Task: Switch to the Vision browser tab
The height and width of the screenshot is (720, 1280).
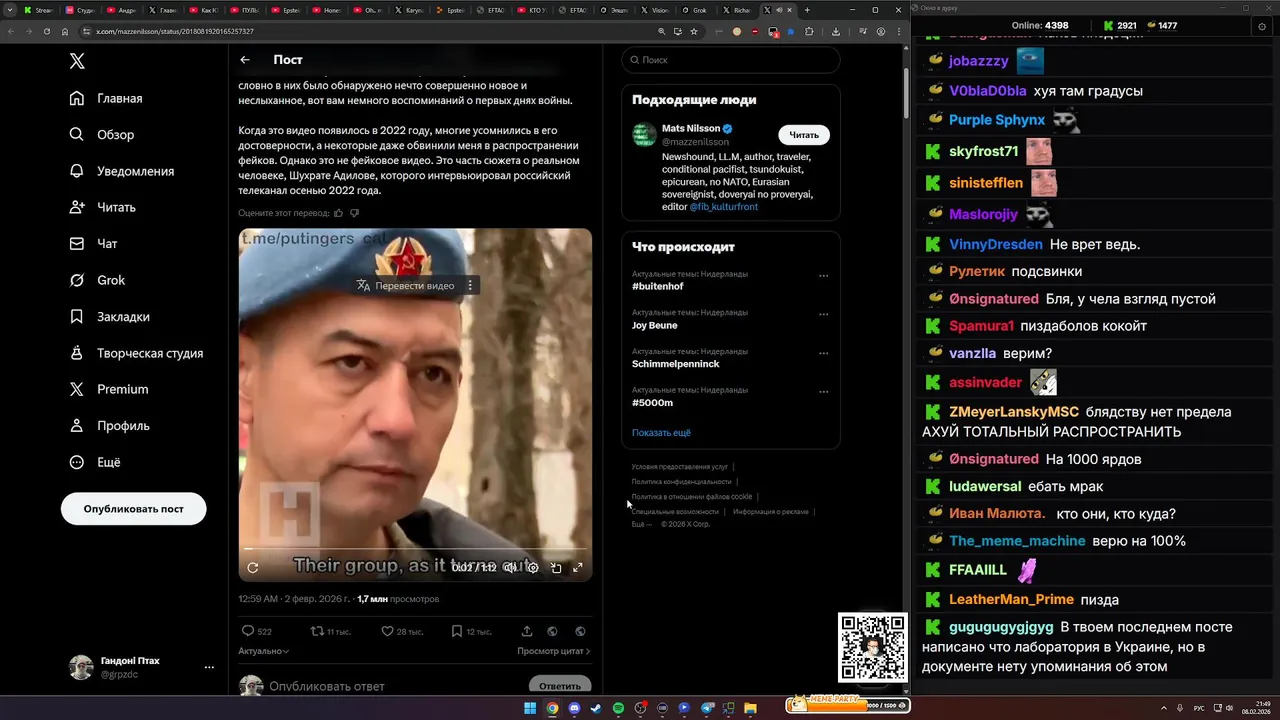Action: (x=657, y=10)
